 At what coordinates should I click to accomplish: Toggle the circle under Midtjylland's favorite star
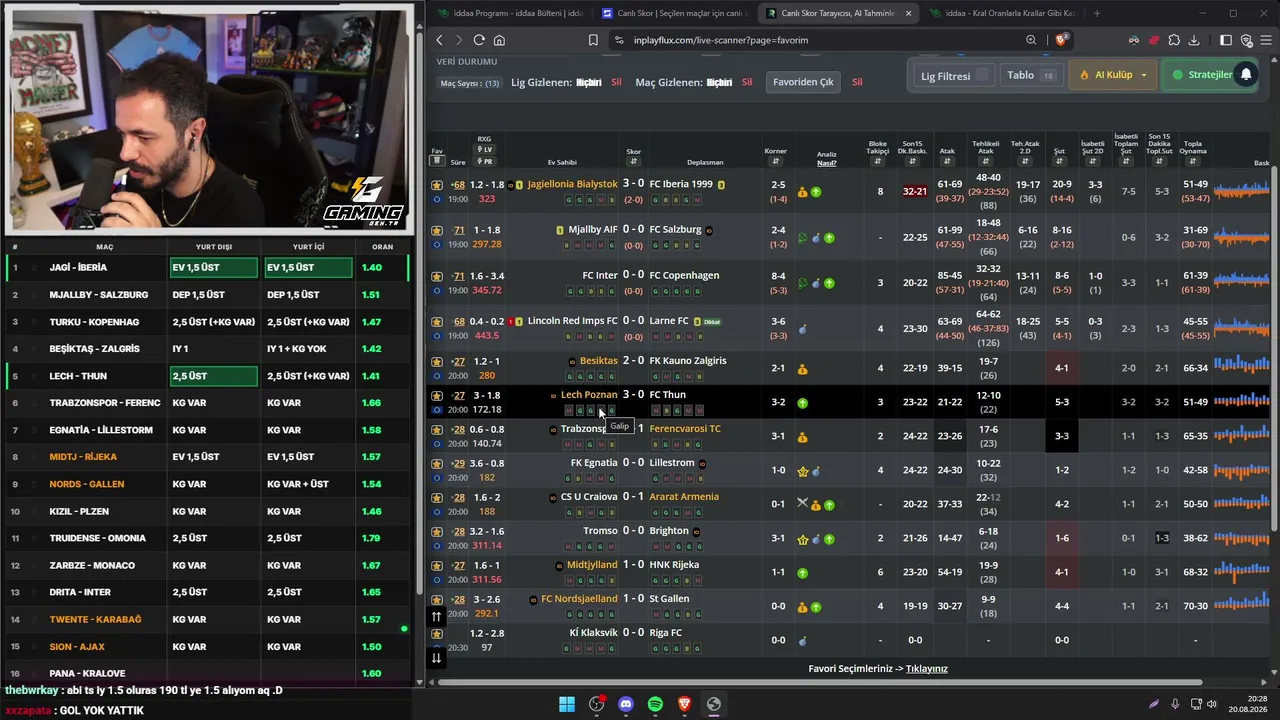437,579
